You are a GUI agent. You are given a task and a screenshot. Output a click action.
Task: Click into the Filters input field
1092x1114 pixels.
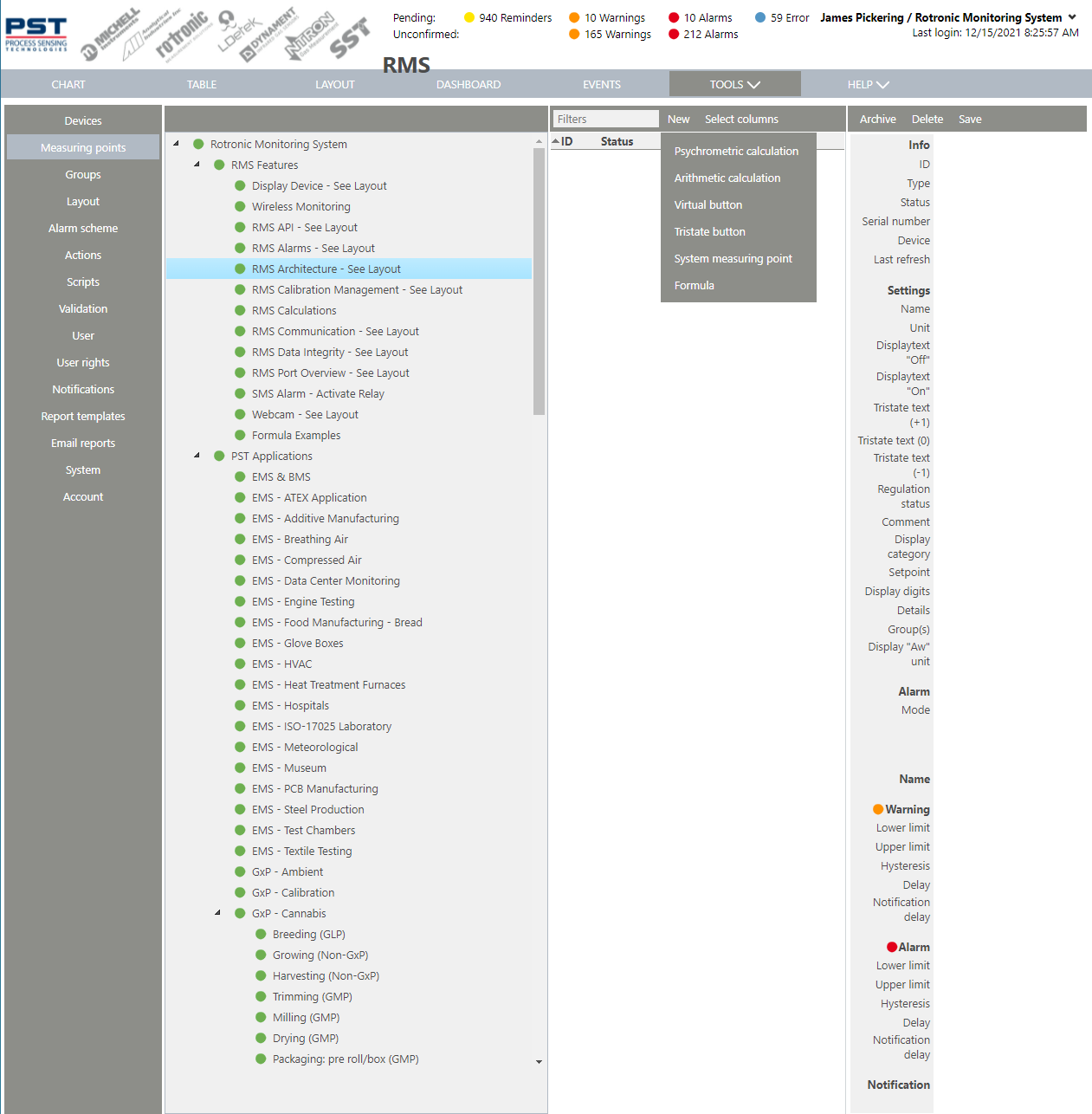(605, 119)
